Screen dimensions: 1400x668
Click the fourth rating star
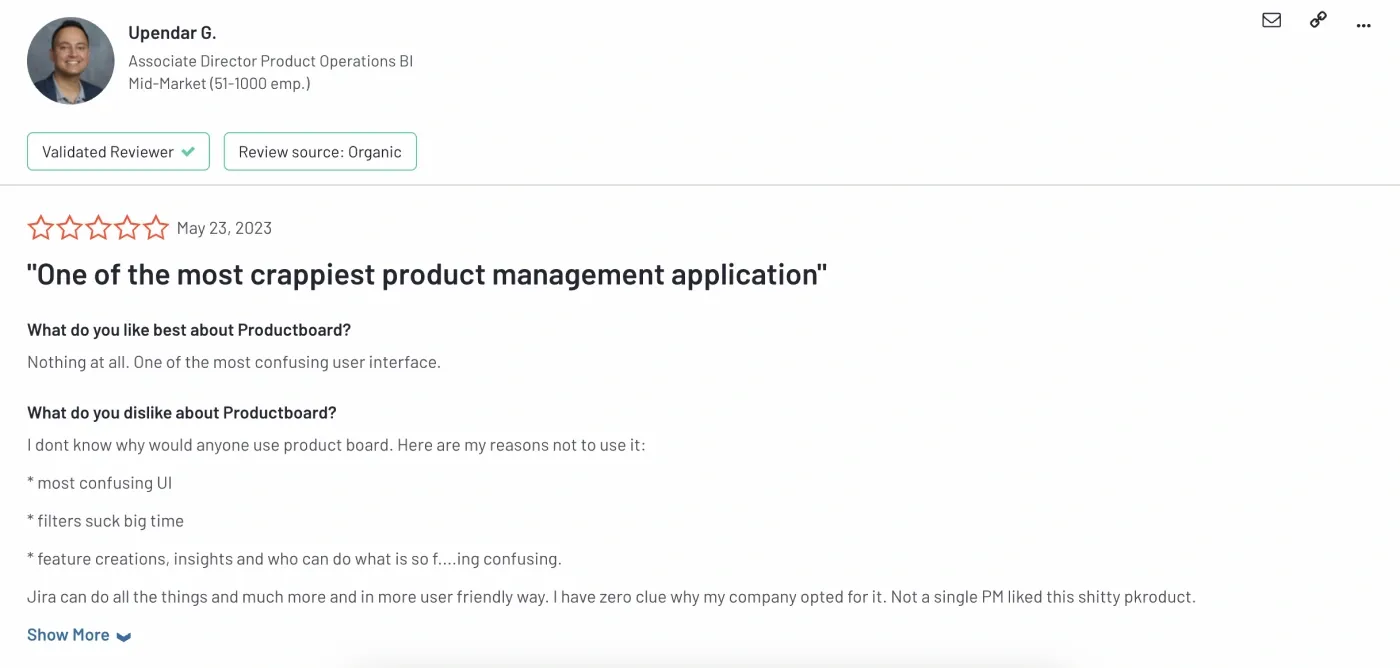(x=126, y=227)
